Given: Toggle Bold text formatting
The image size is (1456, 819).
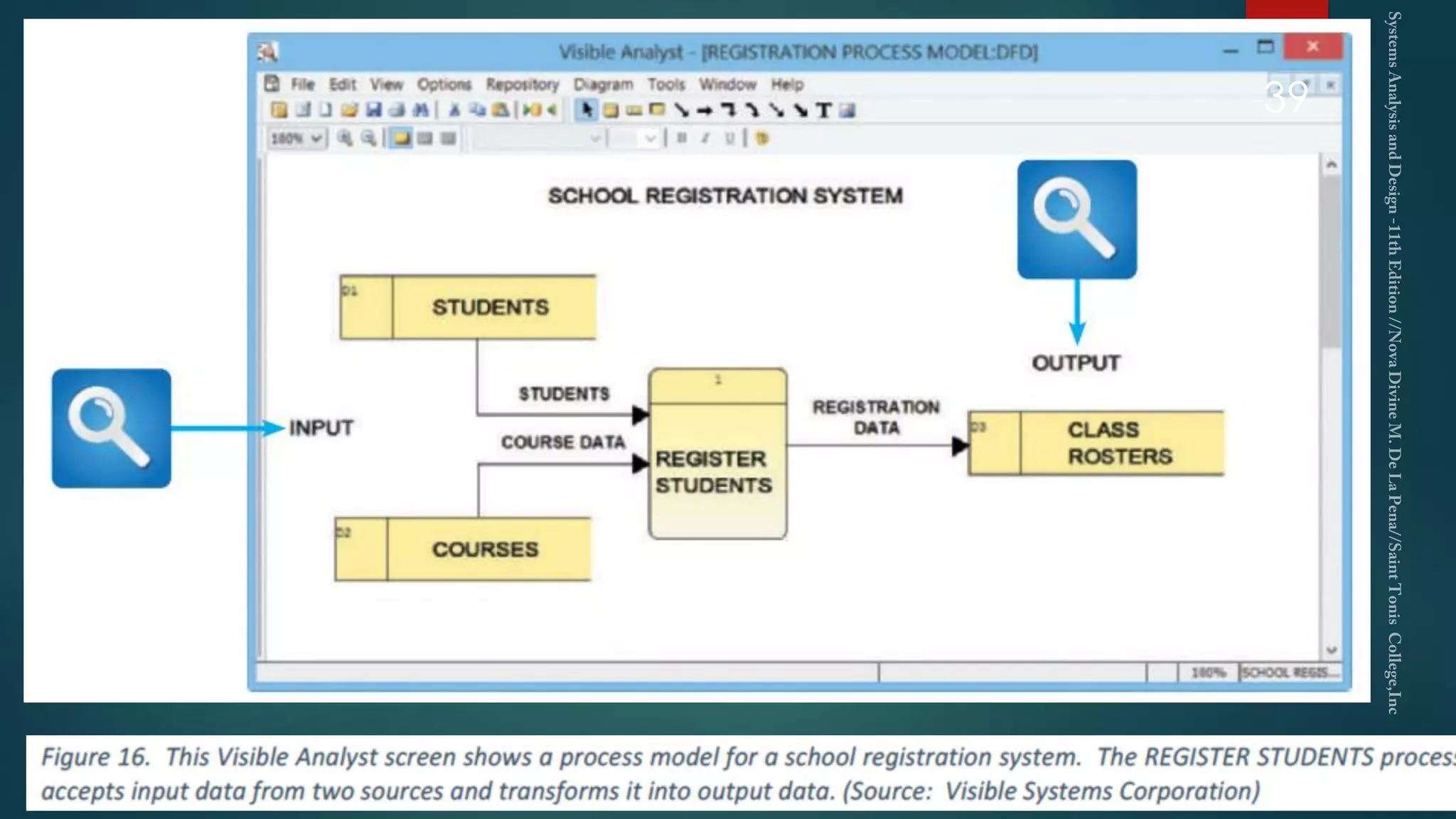Looking at the screenshot, I should (682, 139).
